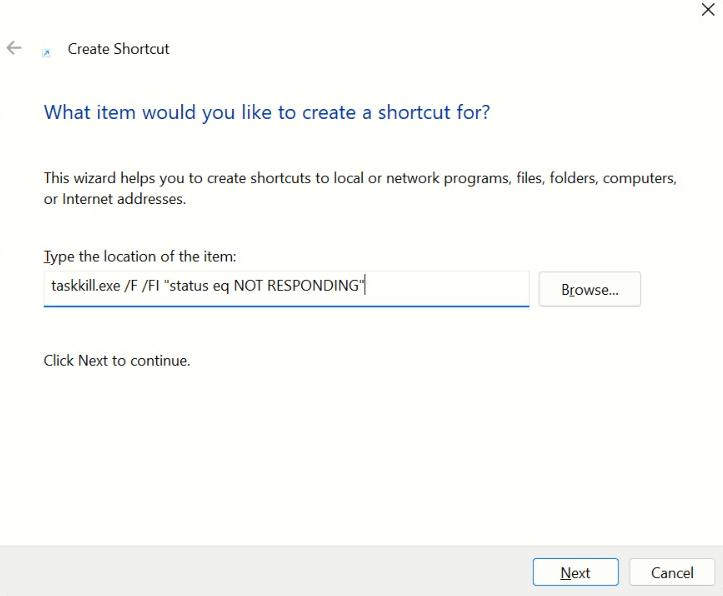Close the Create Shortcut dialog window
723x596 pixels.
(708, 10)
